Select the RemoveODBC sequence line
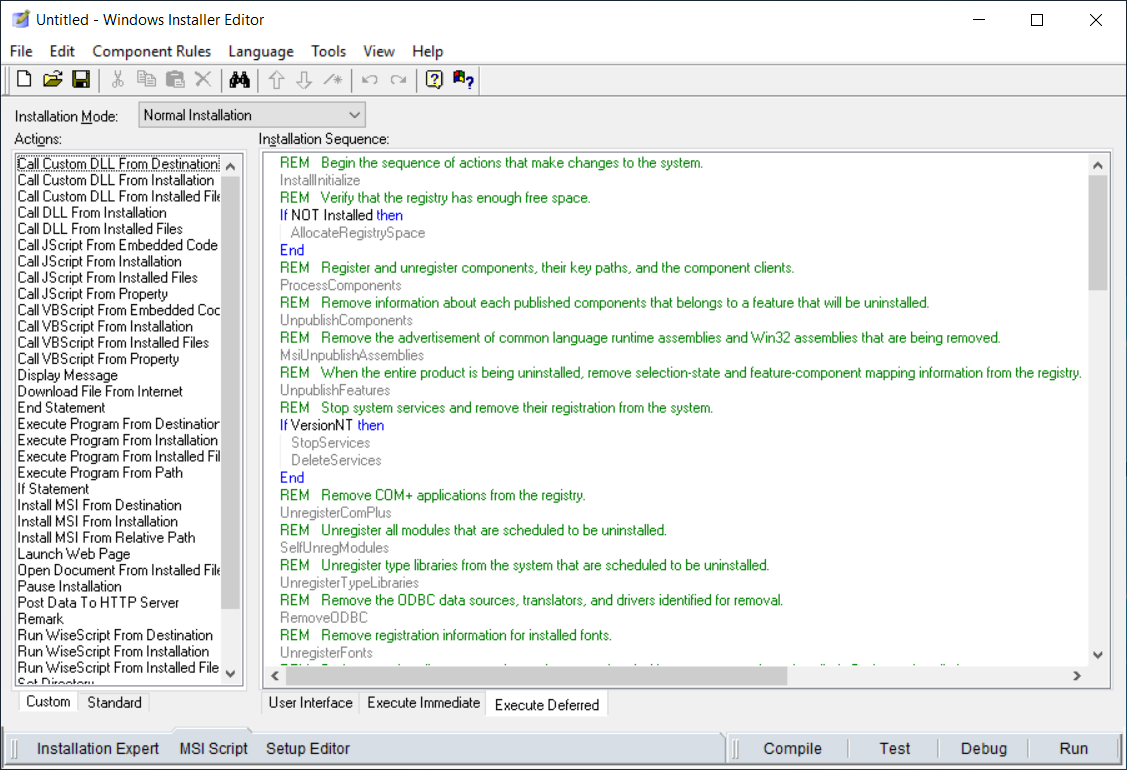 coord(323,618)
